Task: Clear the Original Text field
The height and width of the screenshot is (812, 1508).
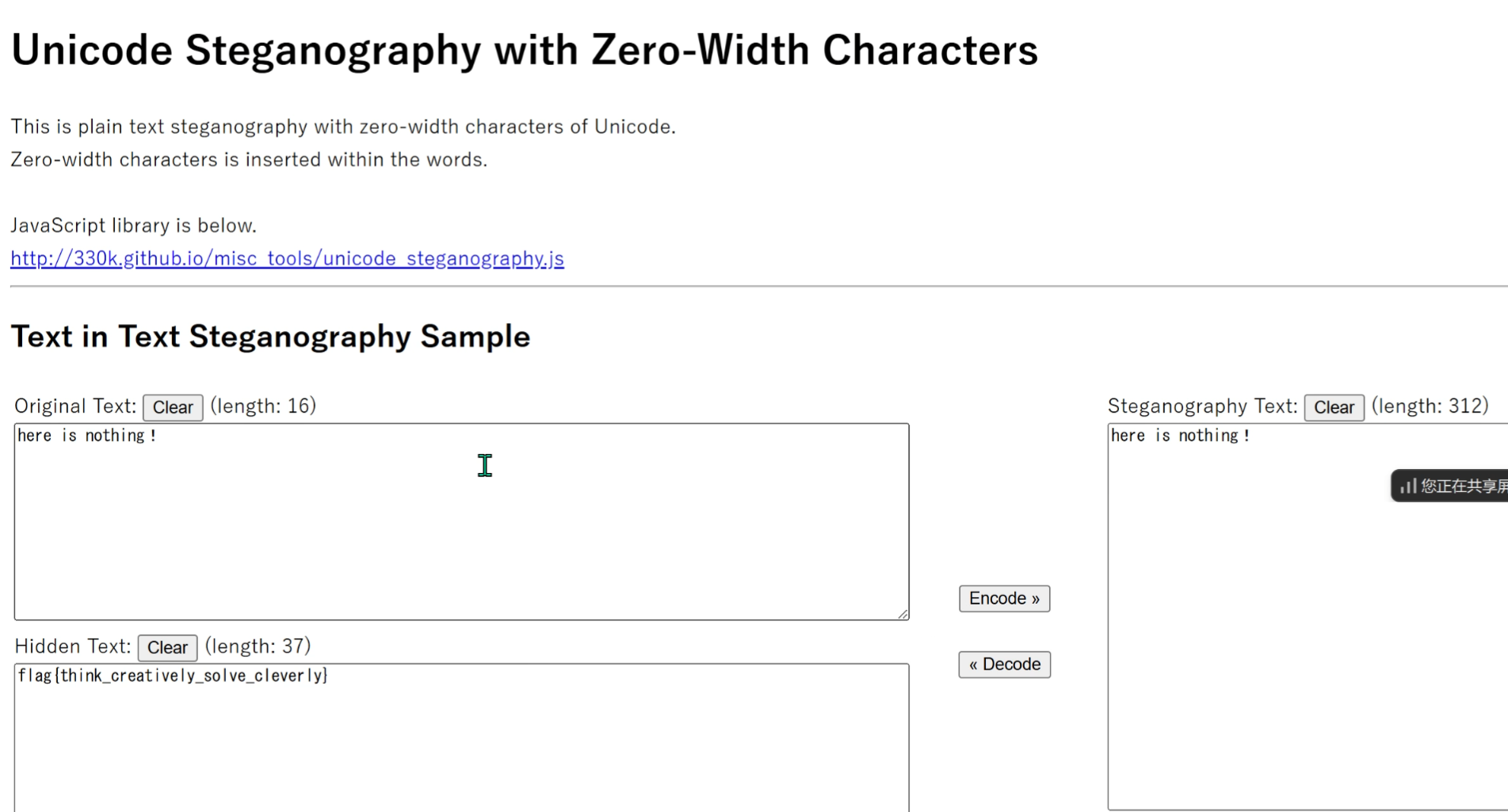Action: coord(173,407)
